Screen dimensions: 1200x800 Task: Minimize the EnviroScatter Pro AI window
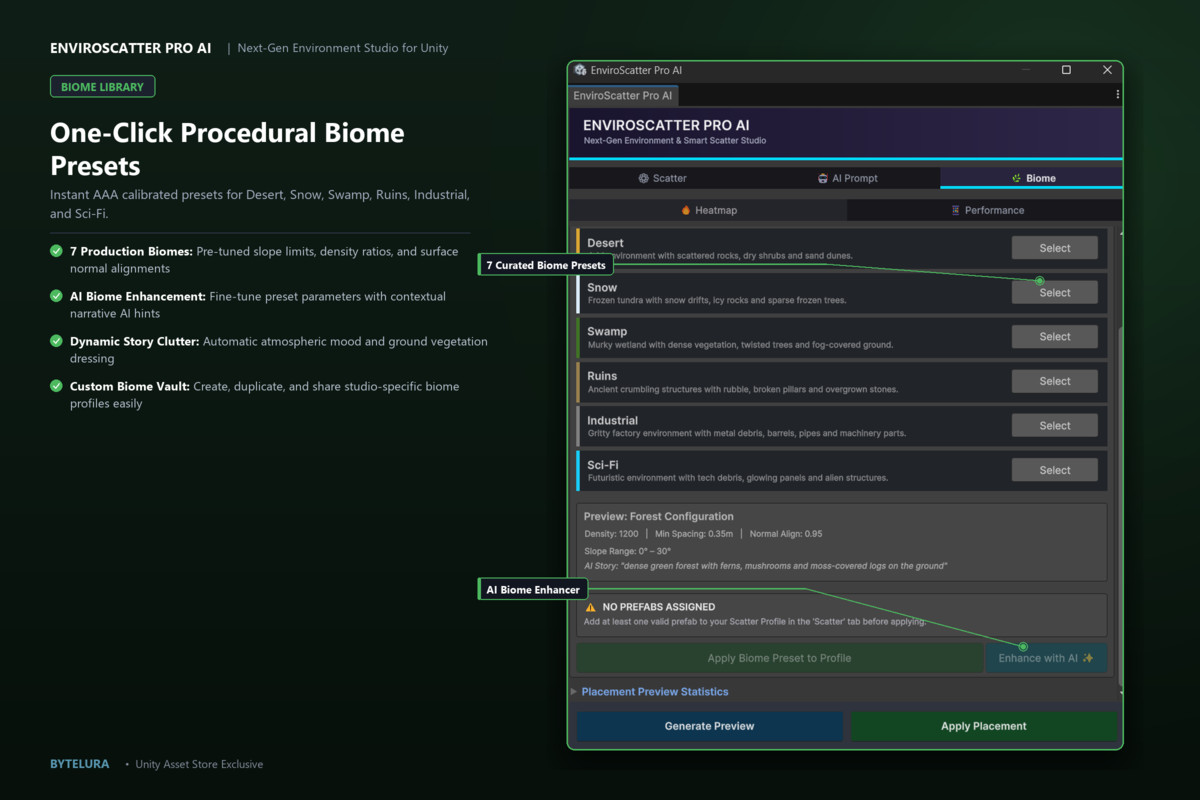(1025, 70)
